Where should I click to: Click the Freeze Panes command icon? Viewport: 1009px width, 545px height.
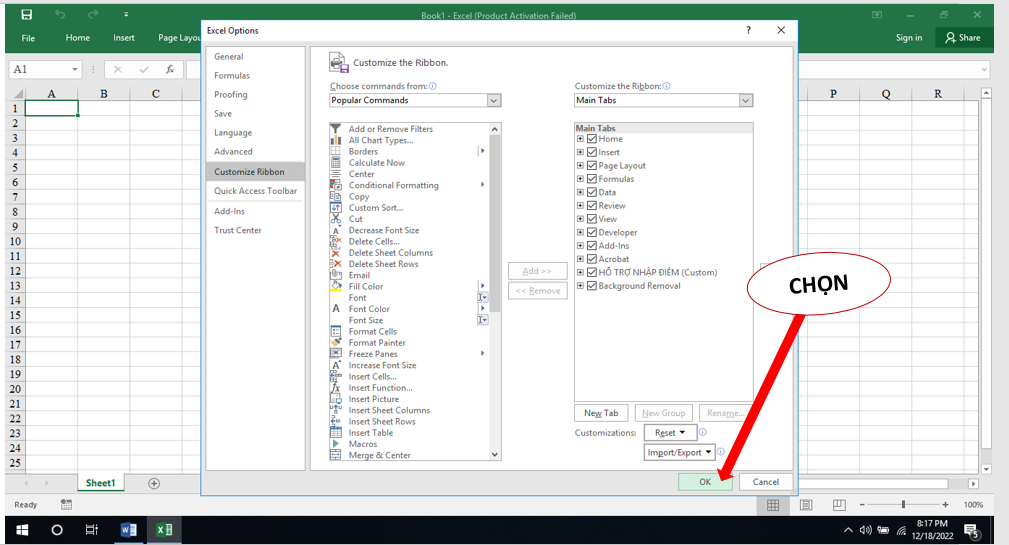[336, 354]
